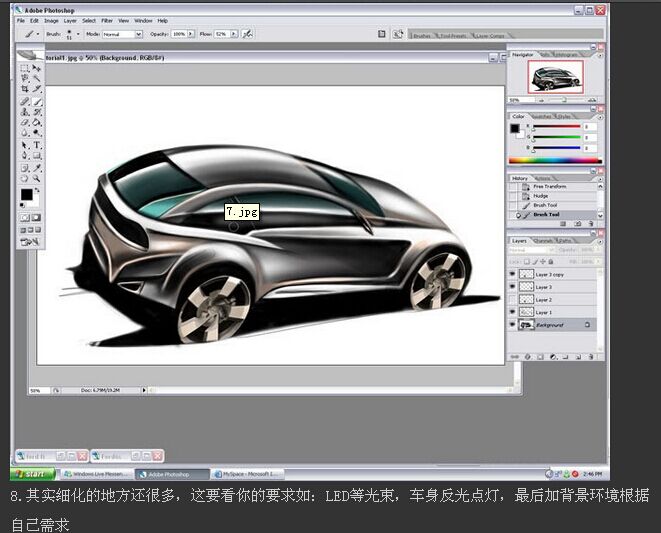This screenshot has height=533, width=661.
Task: Switch to Quick Mask mode
Action: [37, 218]
